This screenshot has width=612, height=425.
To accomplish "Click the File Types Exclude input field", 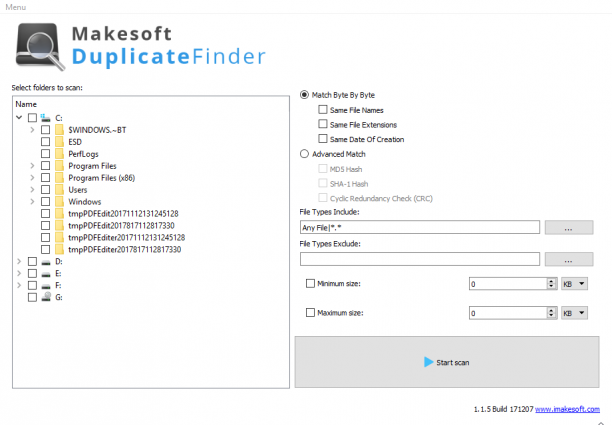I will (x=420, y=259).
